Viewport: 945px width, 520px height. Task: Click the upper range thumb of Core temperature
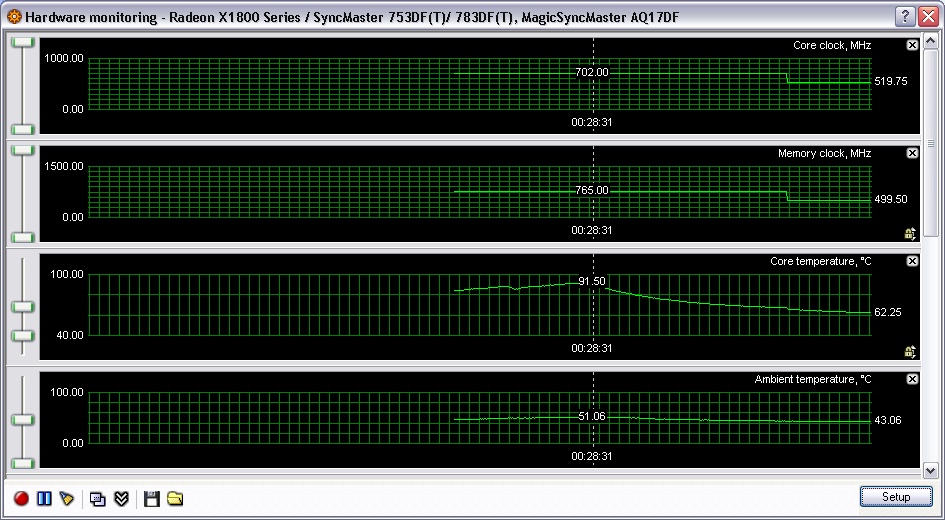(24, 307)
